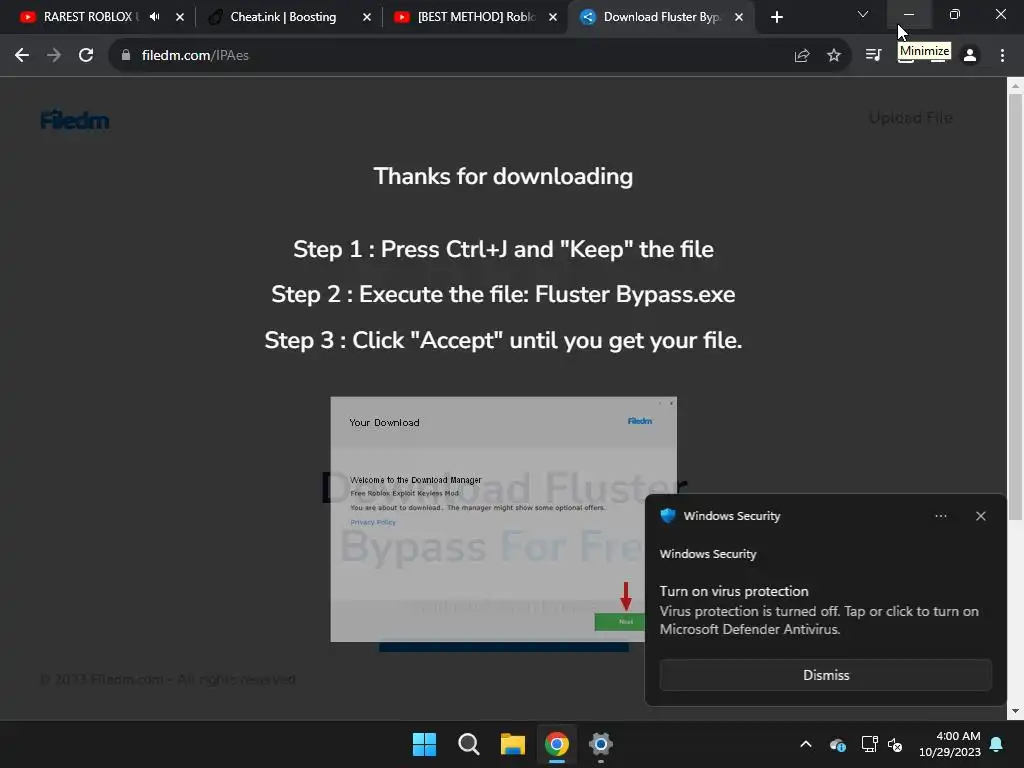Viewport: 1024px width, 768px height.
Task: Open network status tray icon
Action: click(869, 744)
